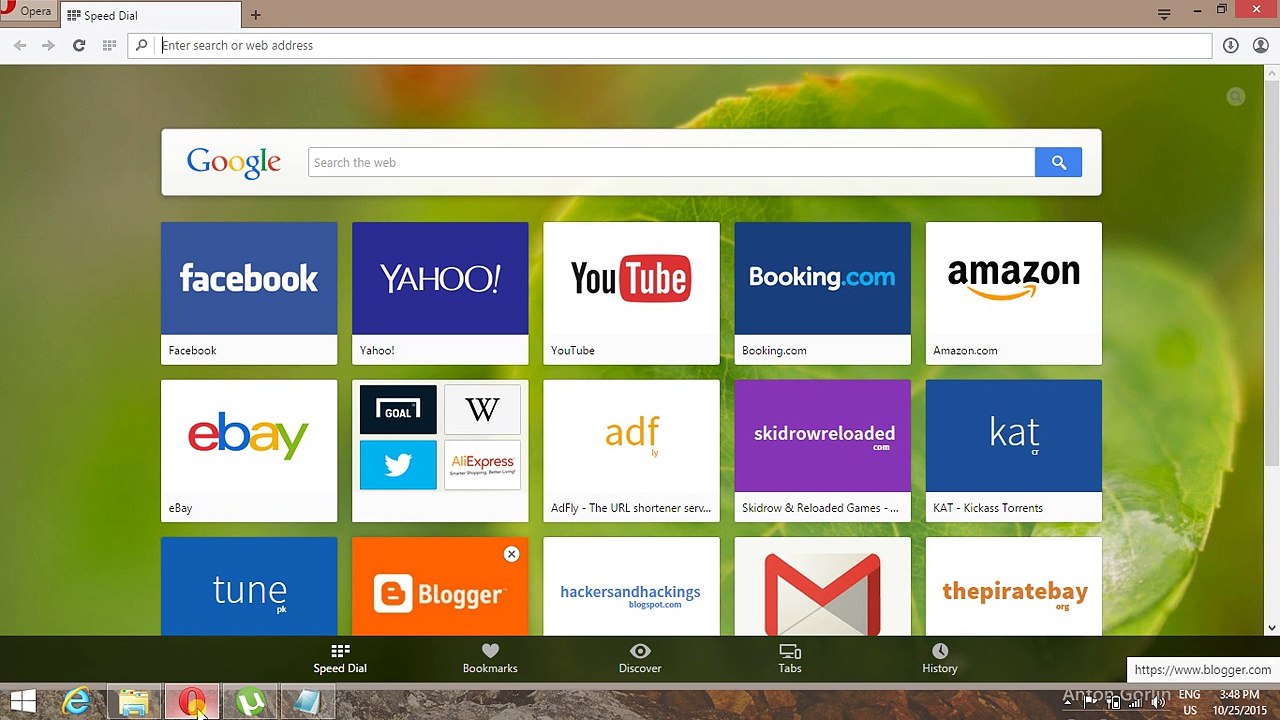Image resolution: width=1280 pixels, height=720 pixels.
Task: Click the Google 'Search the web' box
Action: [x=671, y=162]
